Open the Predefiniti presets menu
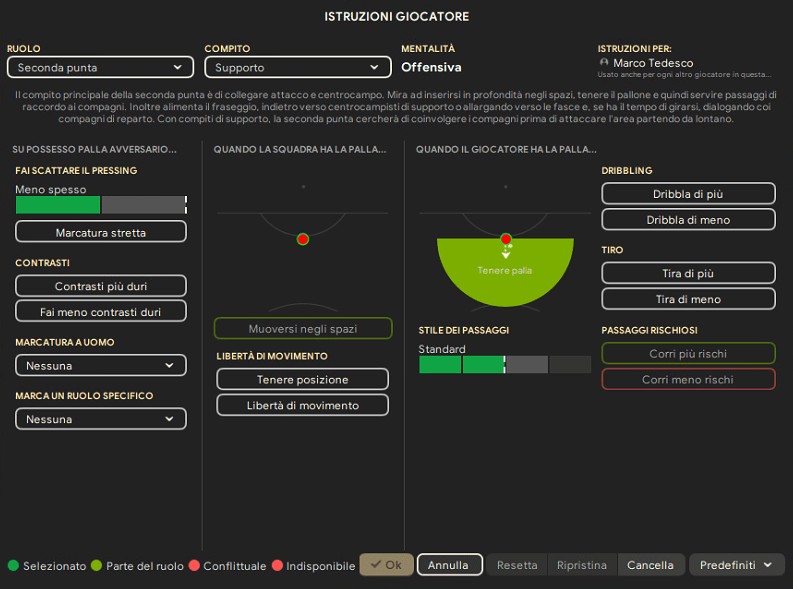Image resolution: width=793 pixels, height=589 pixels. (736, 565)
